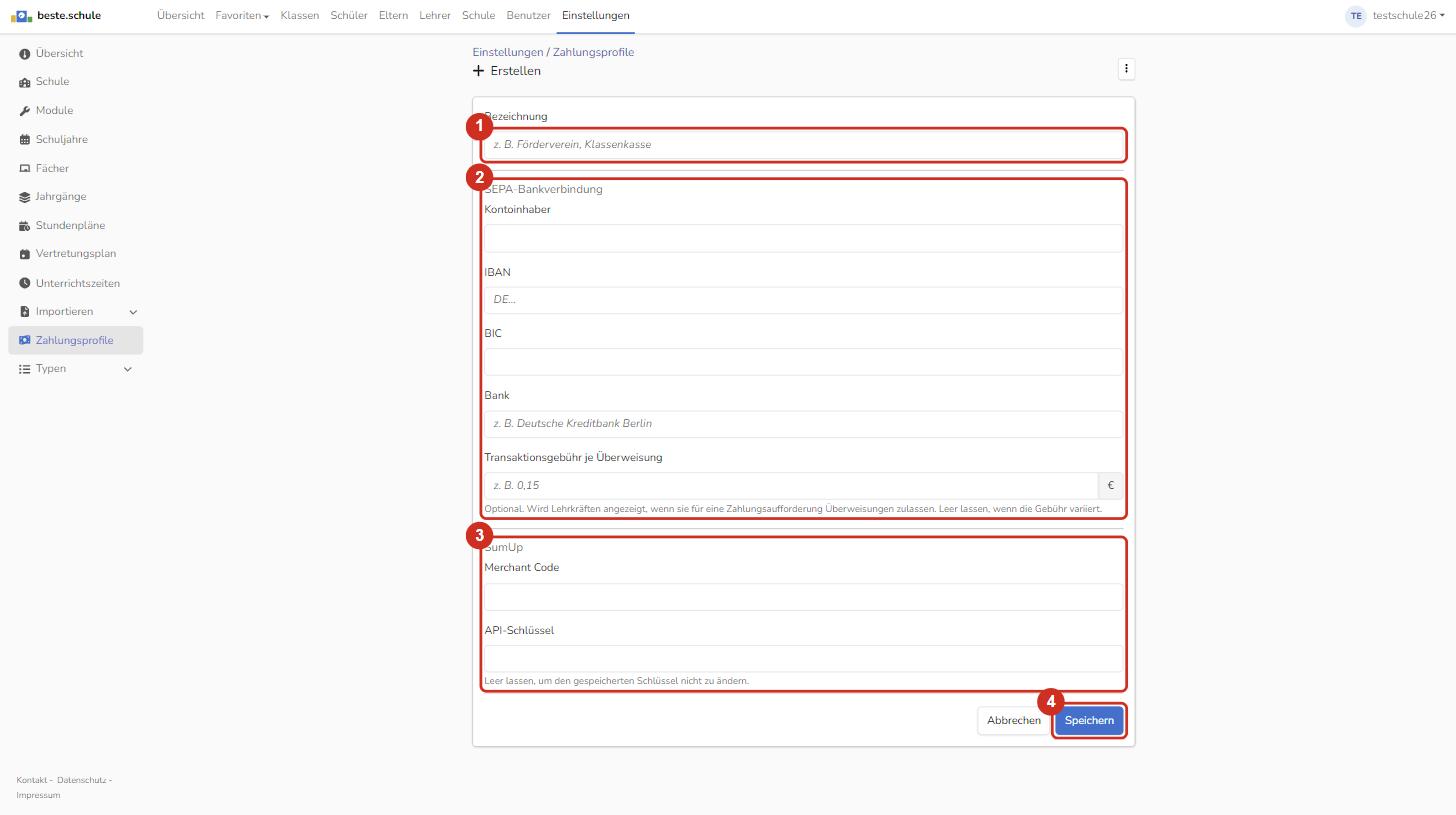Open the testschule26 account dropdown
1456x815 pixels.
pyautogui.click(x=1409, y=16)
